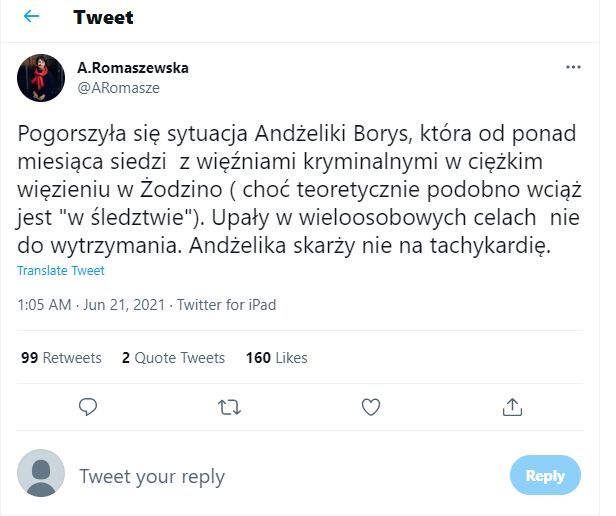Viewport: 616px width, 516px height.
Task: Click the Translate Tweet link
Action: 61,270
